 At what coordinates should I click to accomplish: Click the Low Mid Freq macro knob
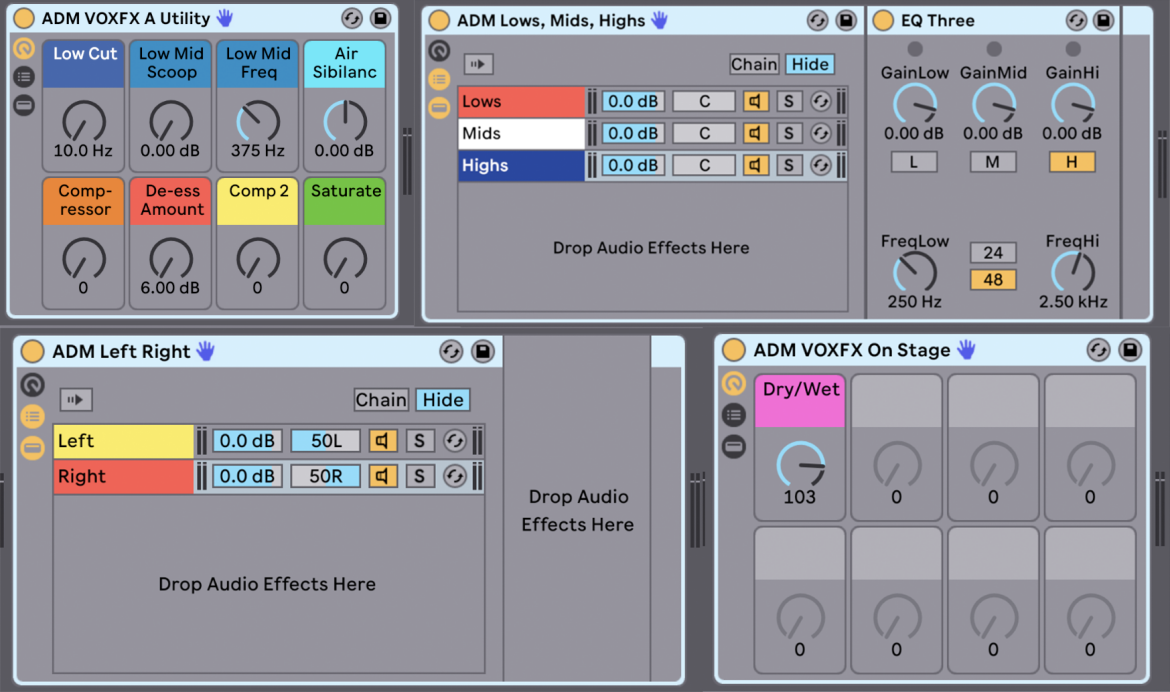pos(257,122)
